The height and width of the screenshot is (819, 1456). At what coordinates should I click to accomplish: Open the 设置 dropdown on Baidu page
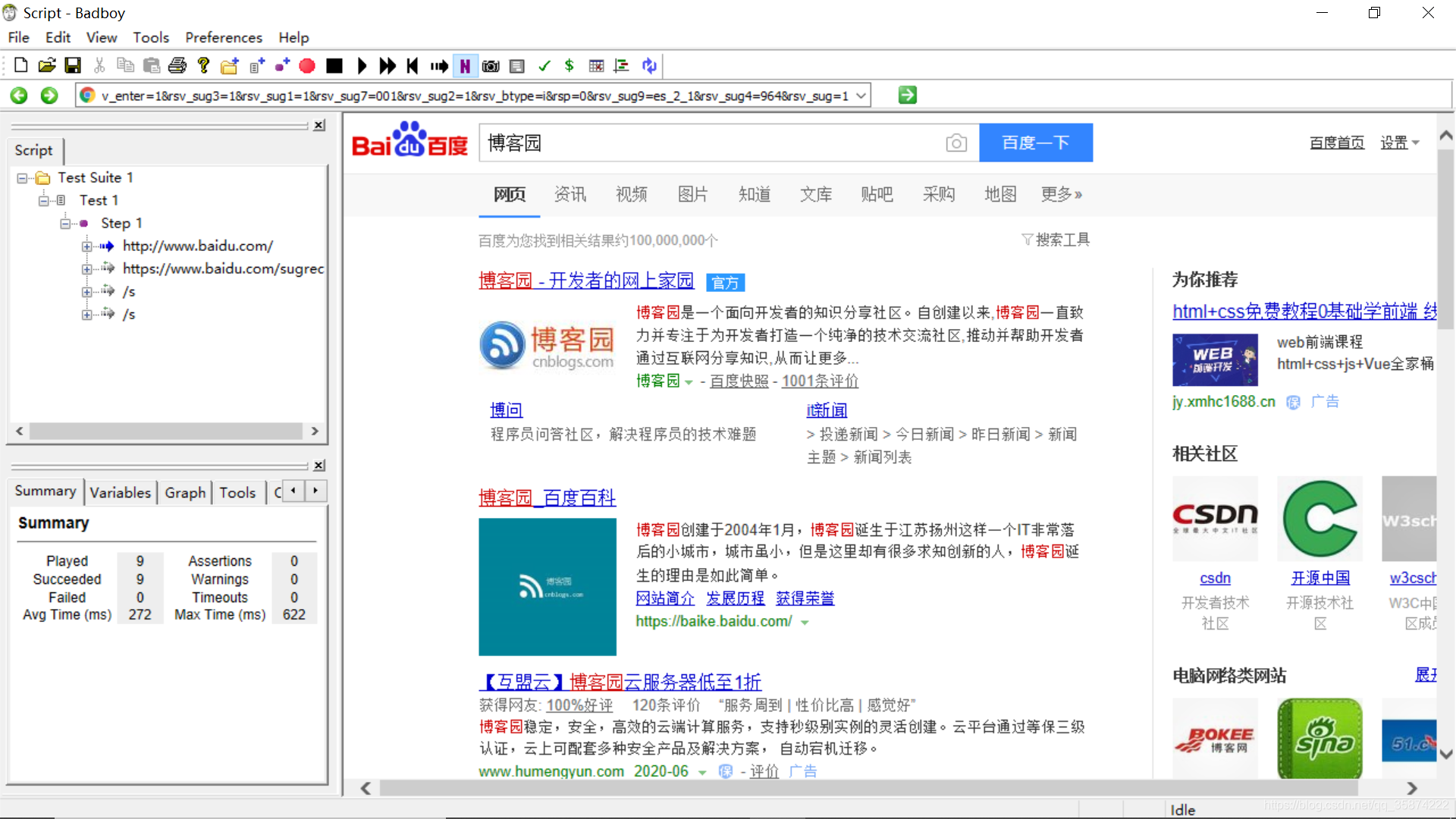pos(1399,143)
